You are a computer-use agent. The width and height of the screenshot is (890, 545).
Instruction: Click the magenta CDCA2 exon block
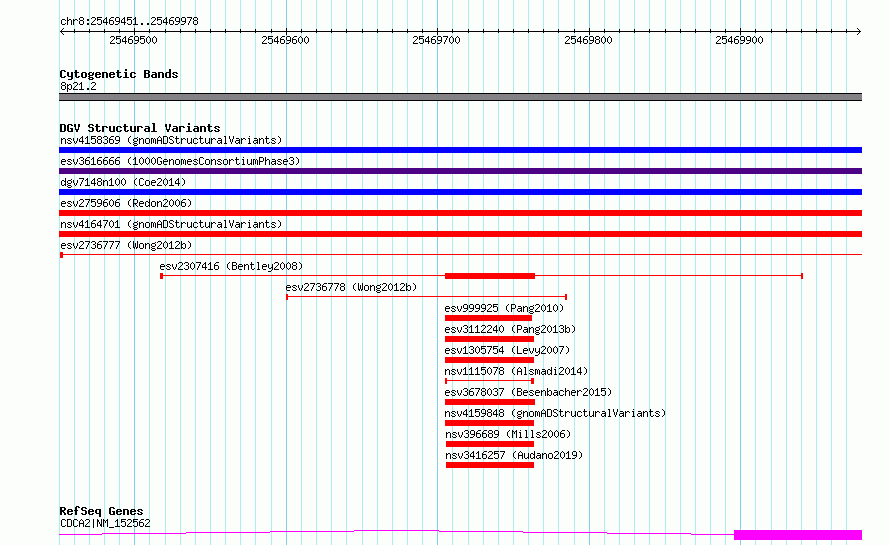click(798, 535)
